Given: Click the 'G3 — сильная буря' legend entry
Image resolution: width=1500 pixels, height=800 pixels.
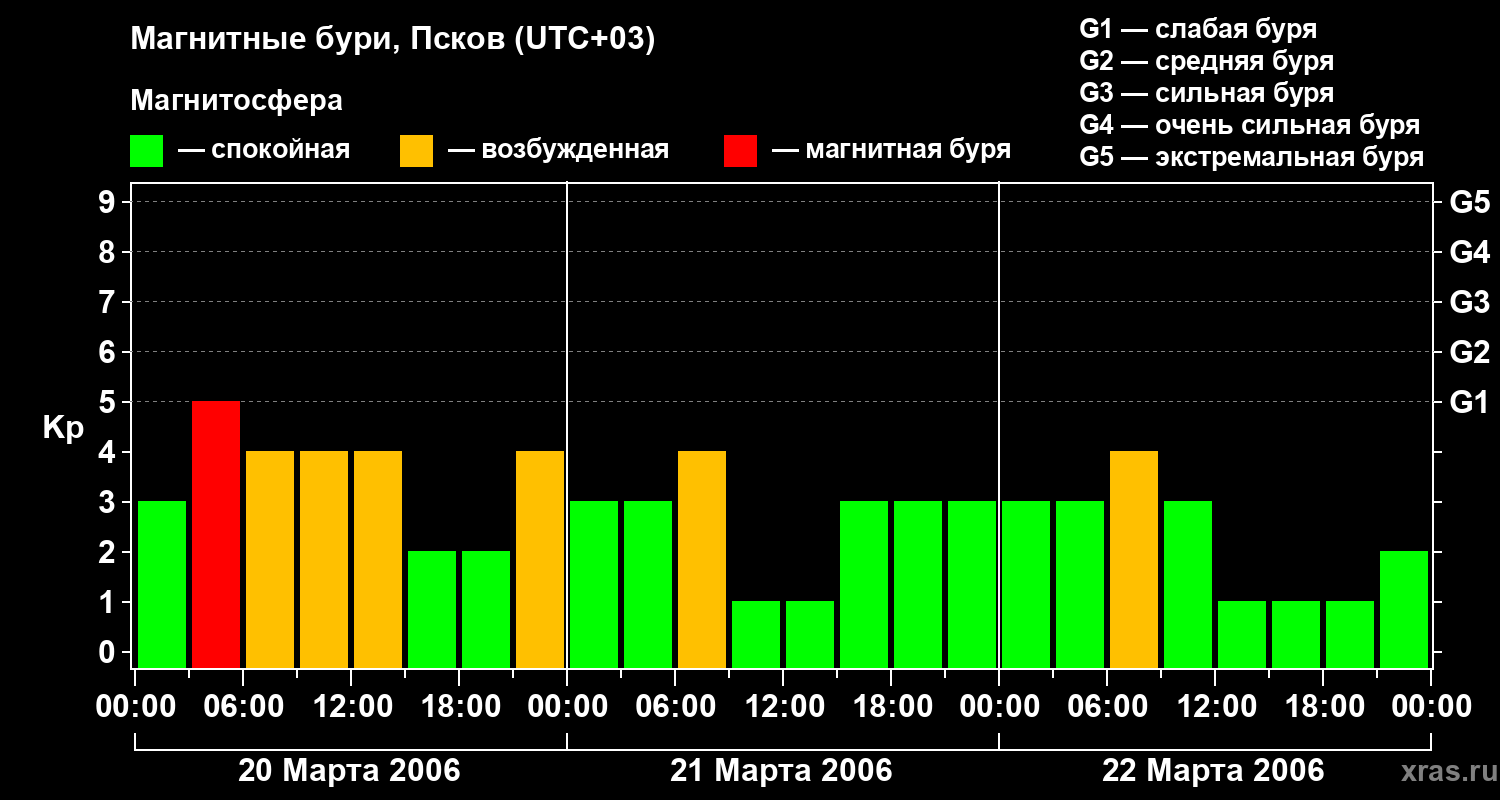Looking at the screenshot, I should [1206, 93].
